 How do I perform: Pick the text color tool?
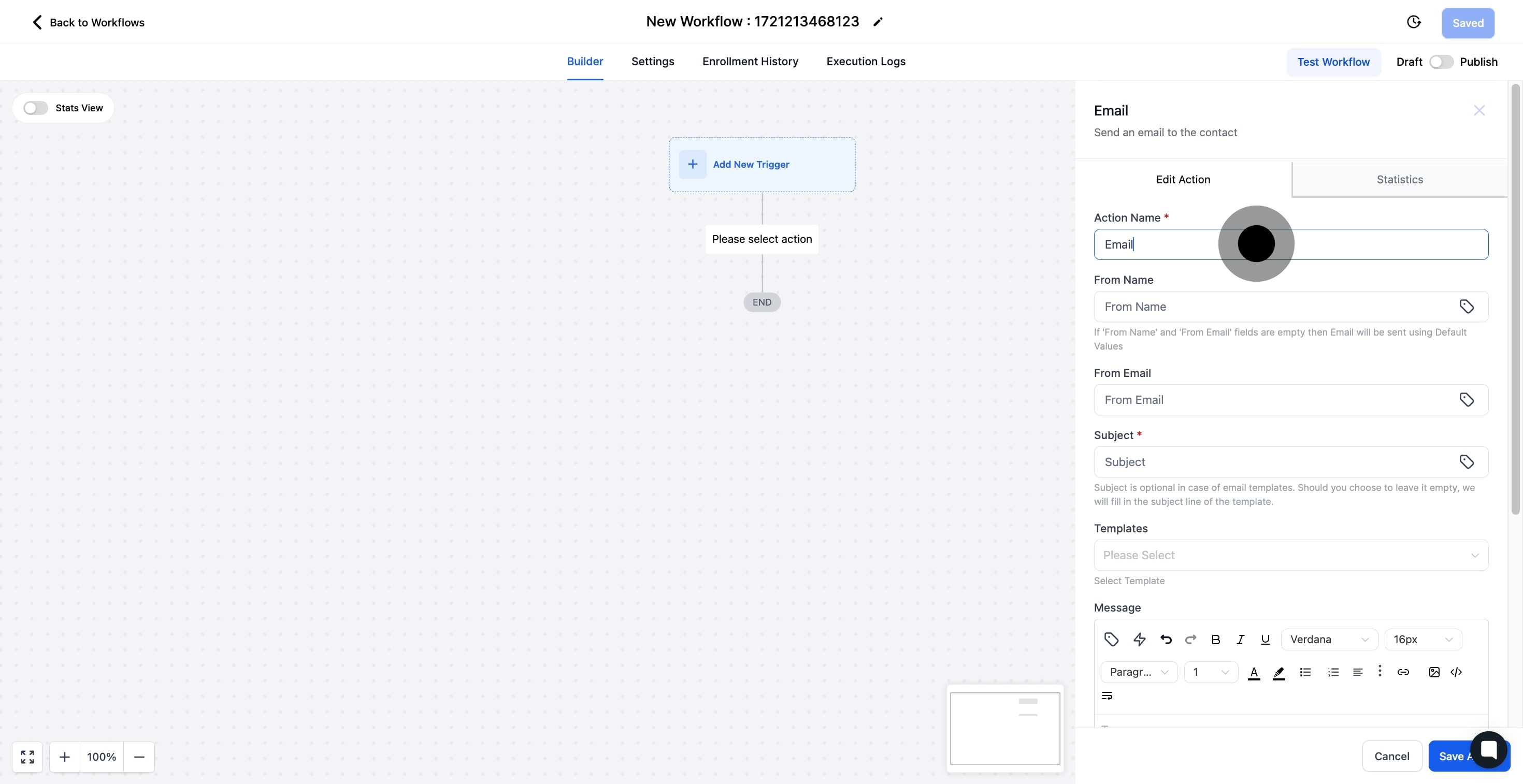(x=1254, y=672)
